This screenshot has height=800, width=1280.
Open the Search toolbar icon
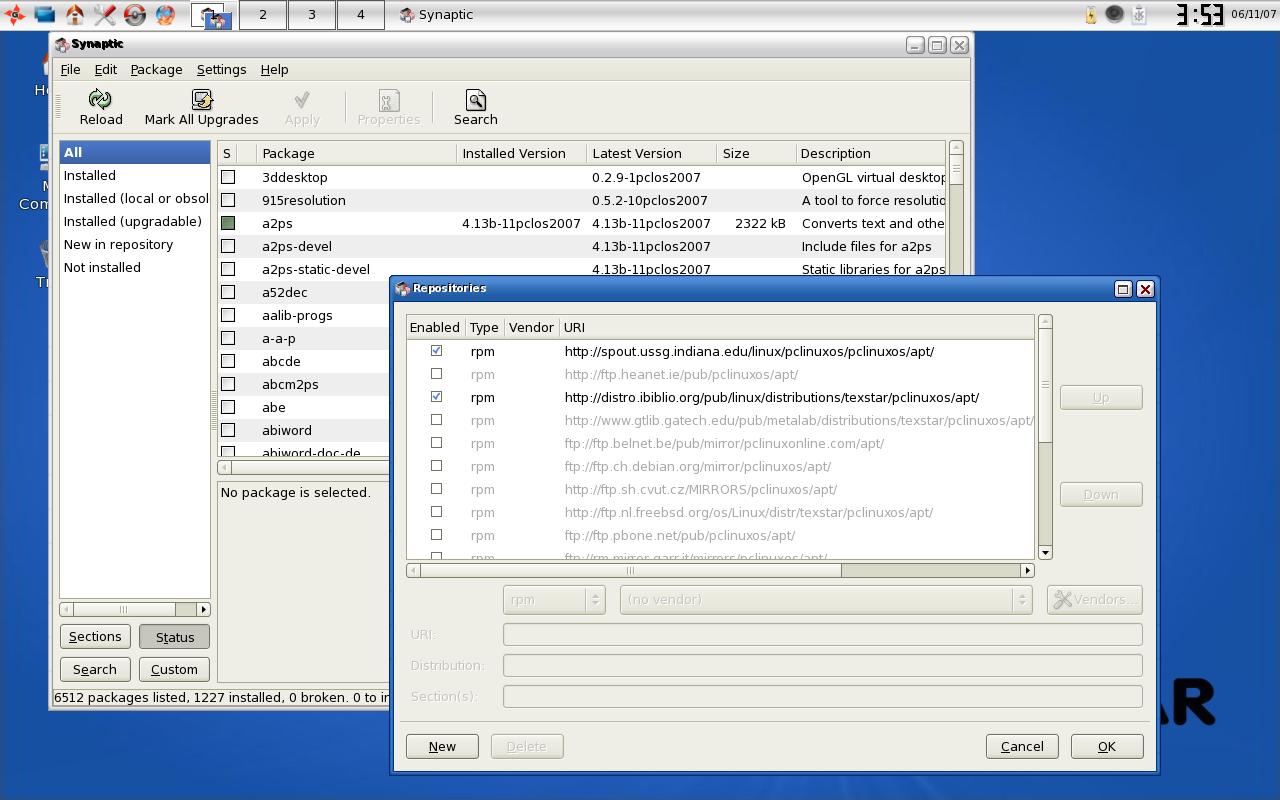pos(476,99)
